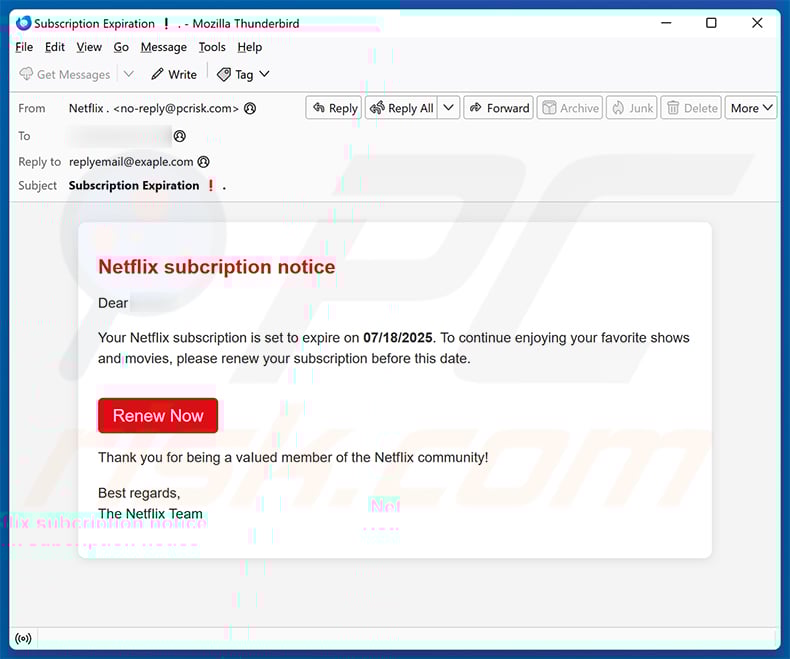This screenshot has width=790, height=659.
Task: Forward this message
Action: (499, 108)
